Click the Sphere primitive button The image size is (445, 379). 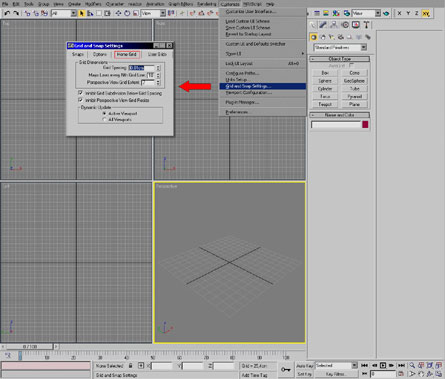[325, 81]
